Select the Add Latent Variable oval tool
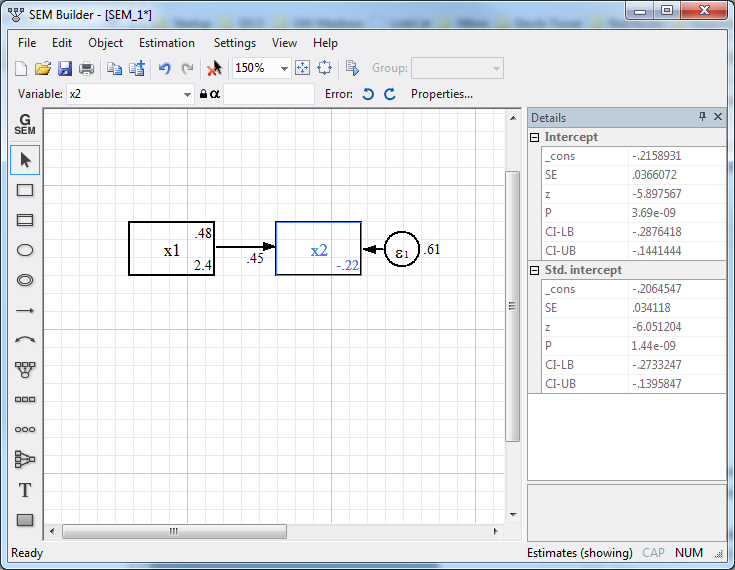This screenshot has height=570, width=735. [25, 250]
